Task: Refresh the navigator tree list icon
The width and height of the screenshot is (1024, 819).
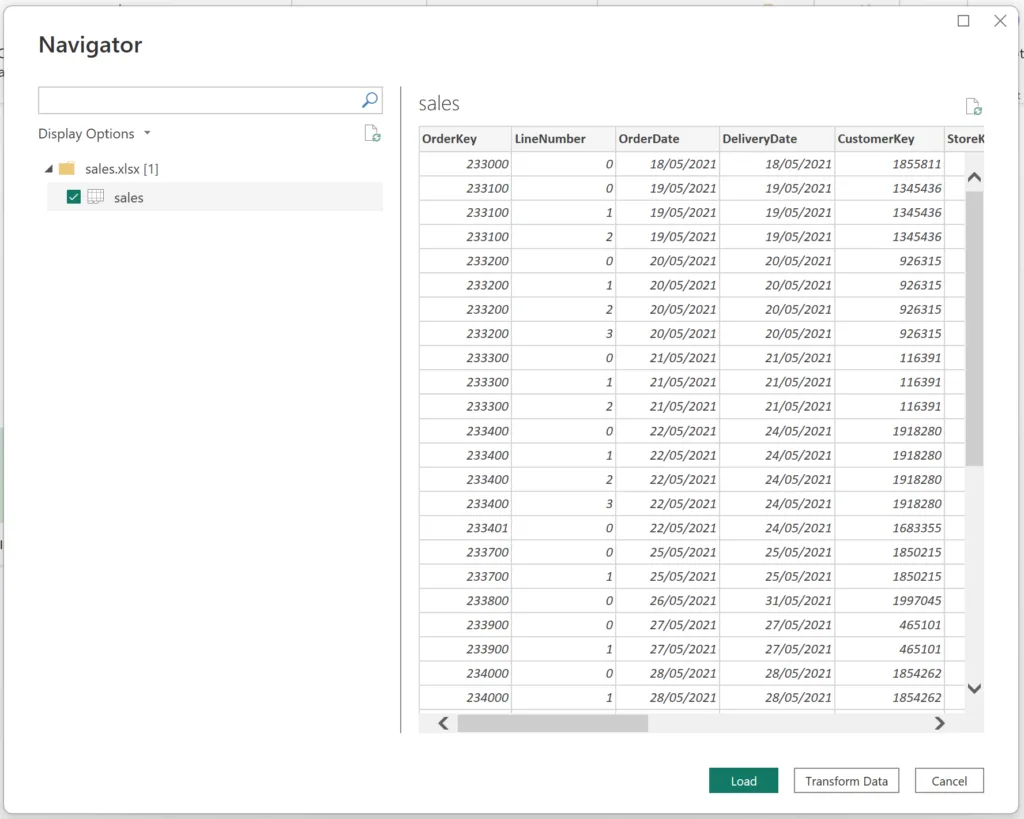Action: 372,133
